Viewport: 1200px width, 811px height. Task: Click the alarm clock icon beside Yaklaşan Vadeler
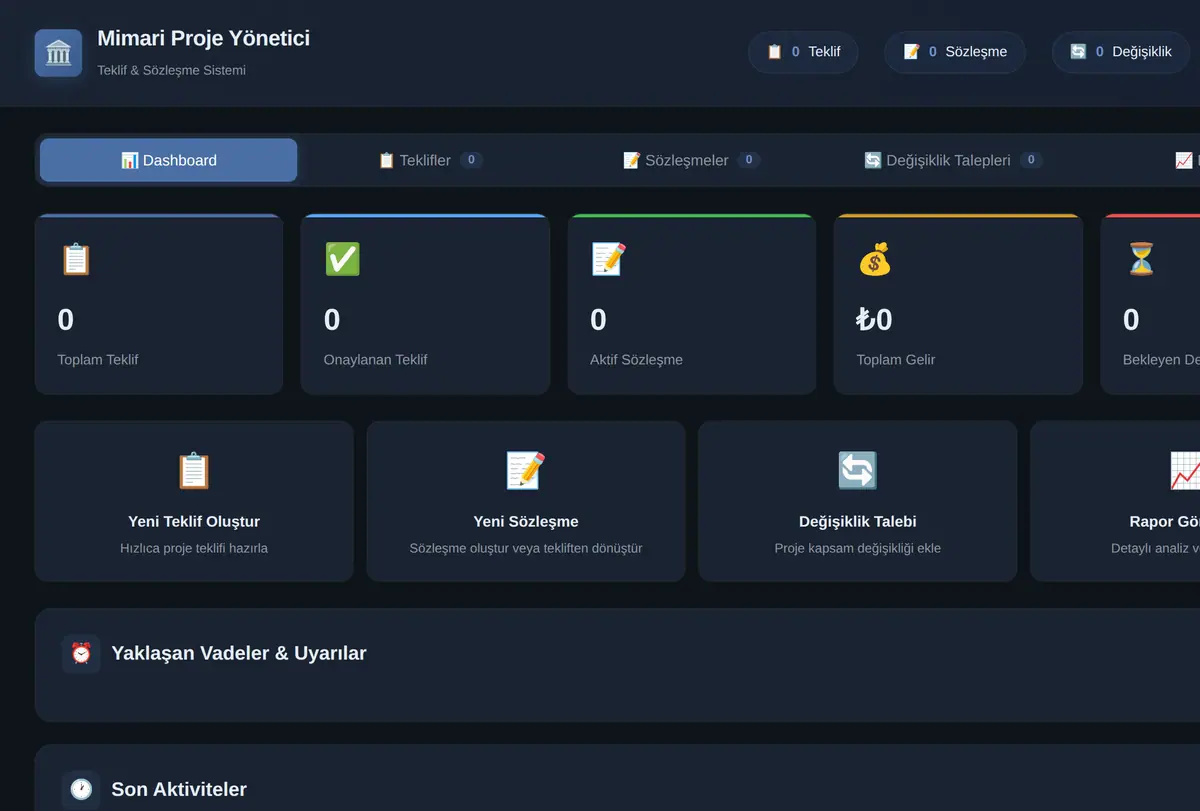click(81, 654)
